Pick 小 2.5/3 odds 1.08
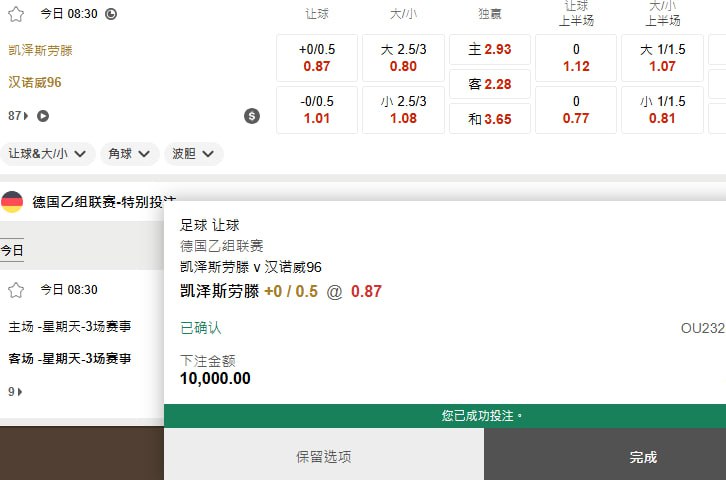The height and width of the screenshot is (480, 726). pos(403,110)
